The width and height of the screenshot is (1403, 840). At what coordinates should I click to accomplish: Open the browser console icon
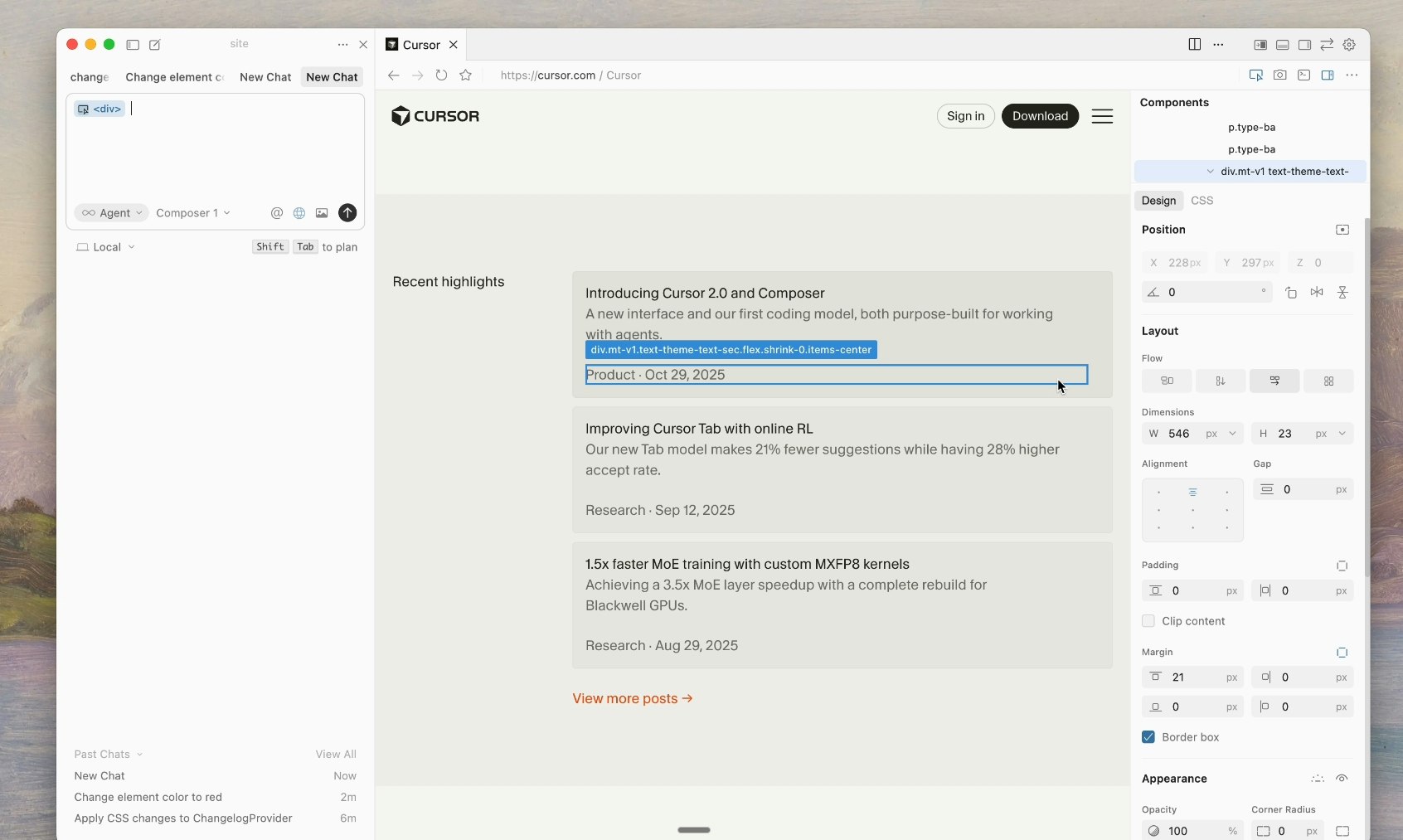coord(1304,75)
